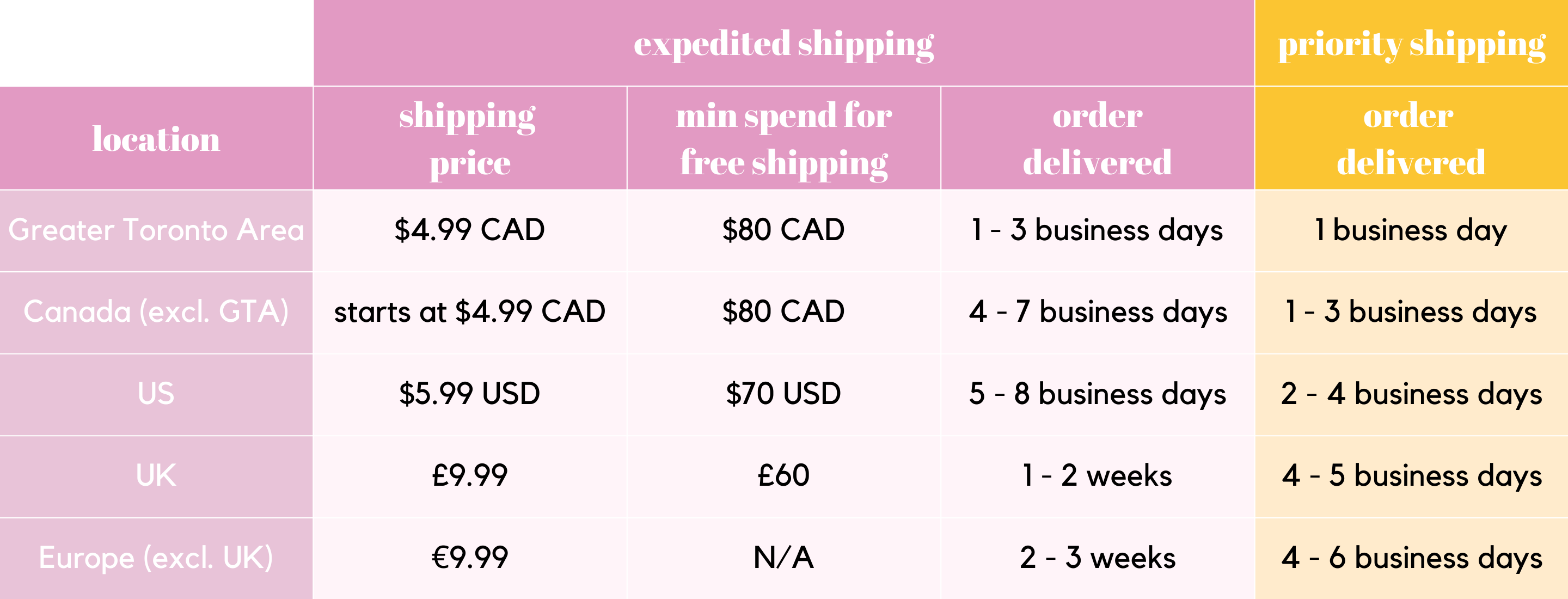This screenshot has height=599, width=1568.
Task: Click the "expedited shipping" header
Action: [783, 44]
